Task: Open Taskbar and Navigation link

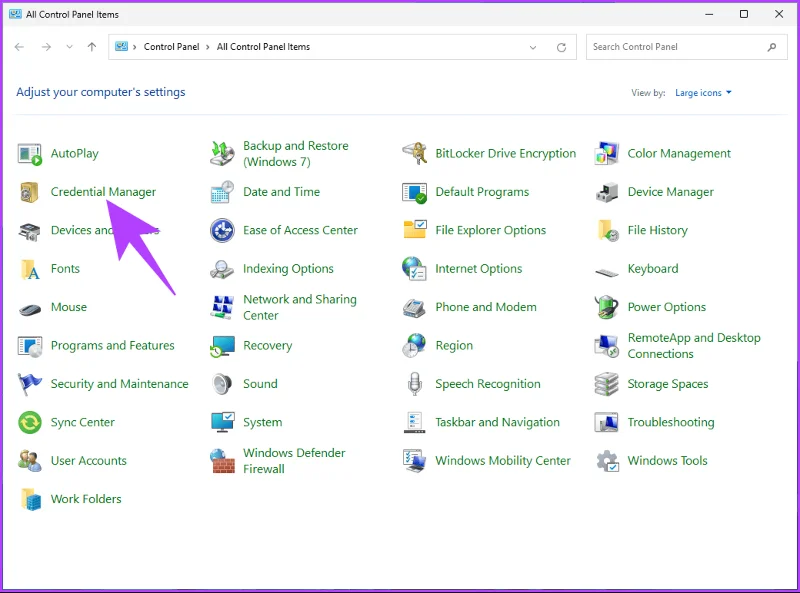Action: pyautogui.click(x=497, y=423)
